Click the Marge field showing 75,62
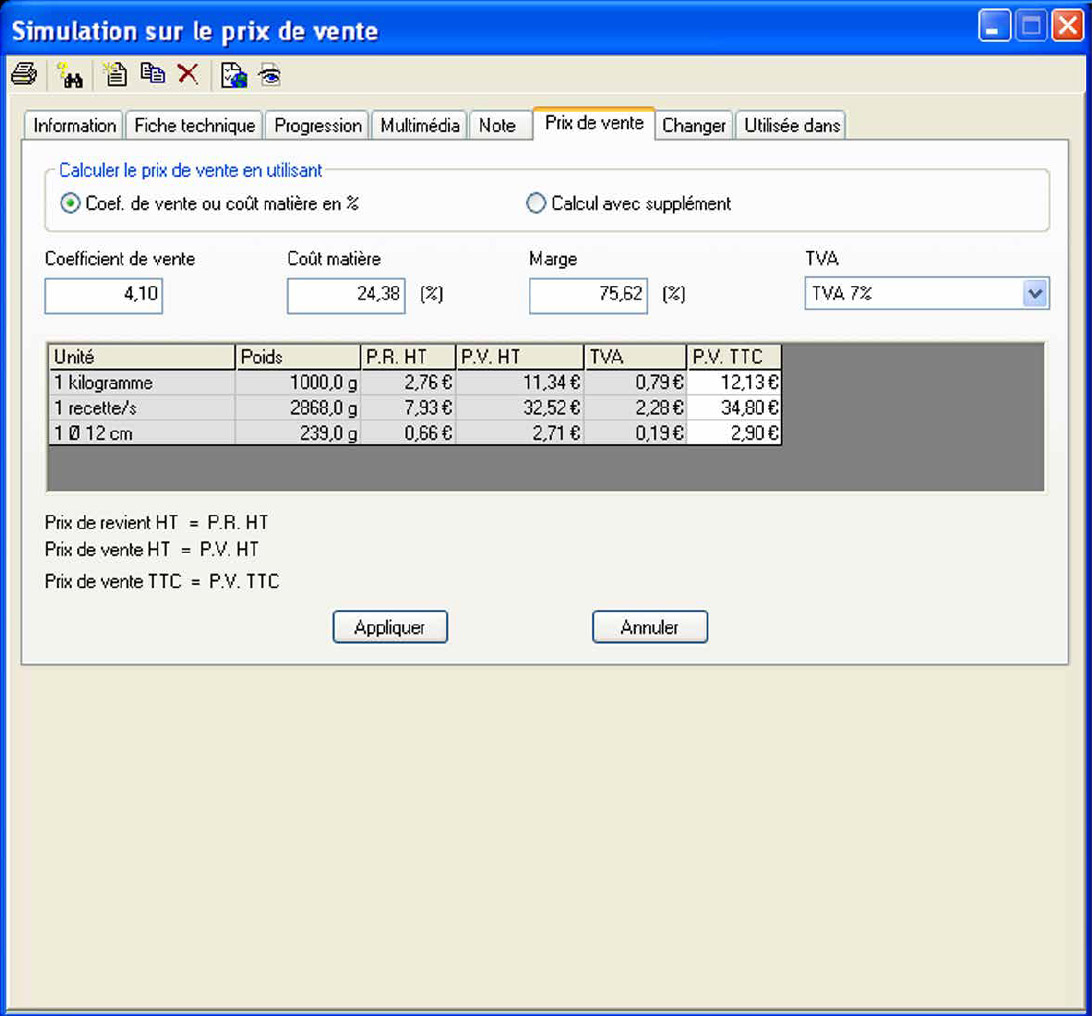1092x1016 pixels. [588, 295]
